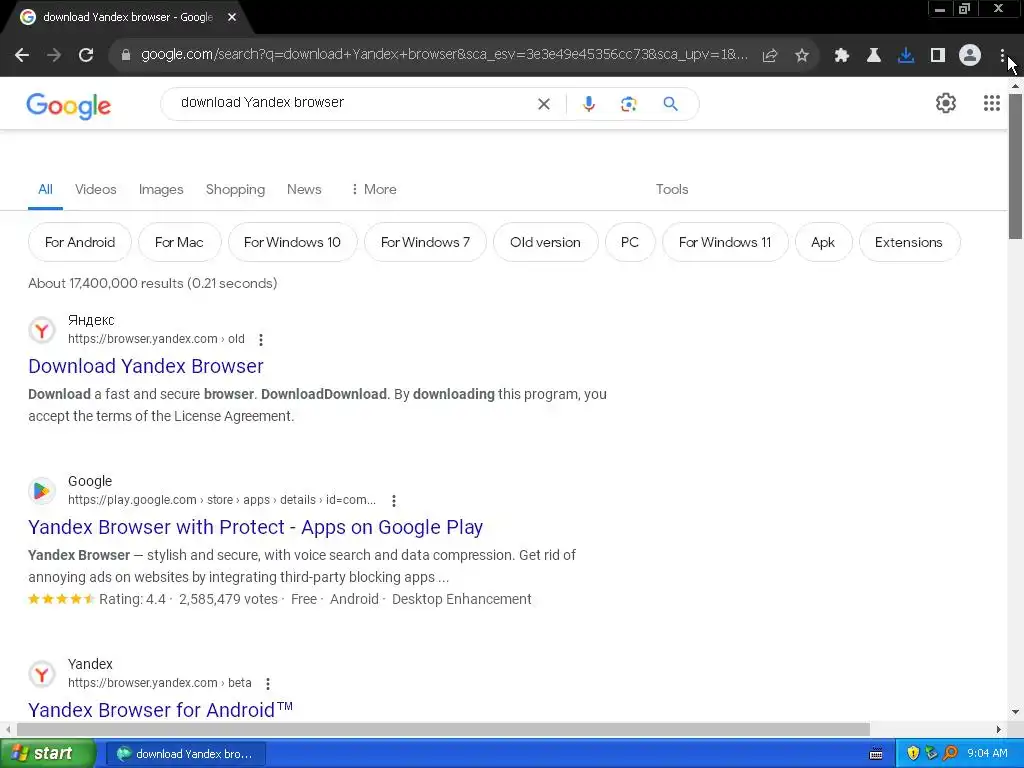Reload the Google search page
This screenshot has width=1024, height=768.
[86, 55]
